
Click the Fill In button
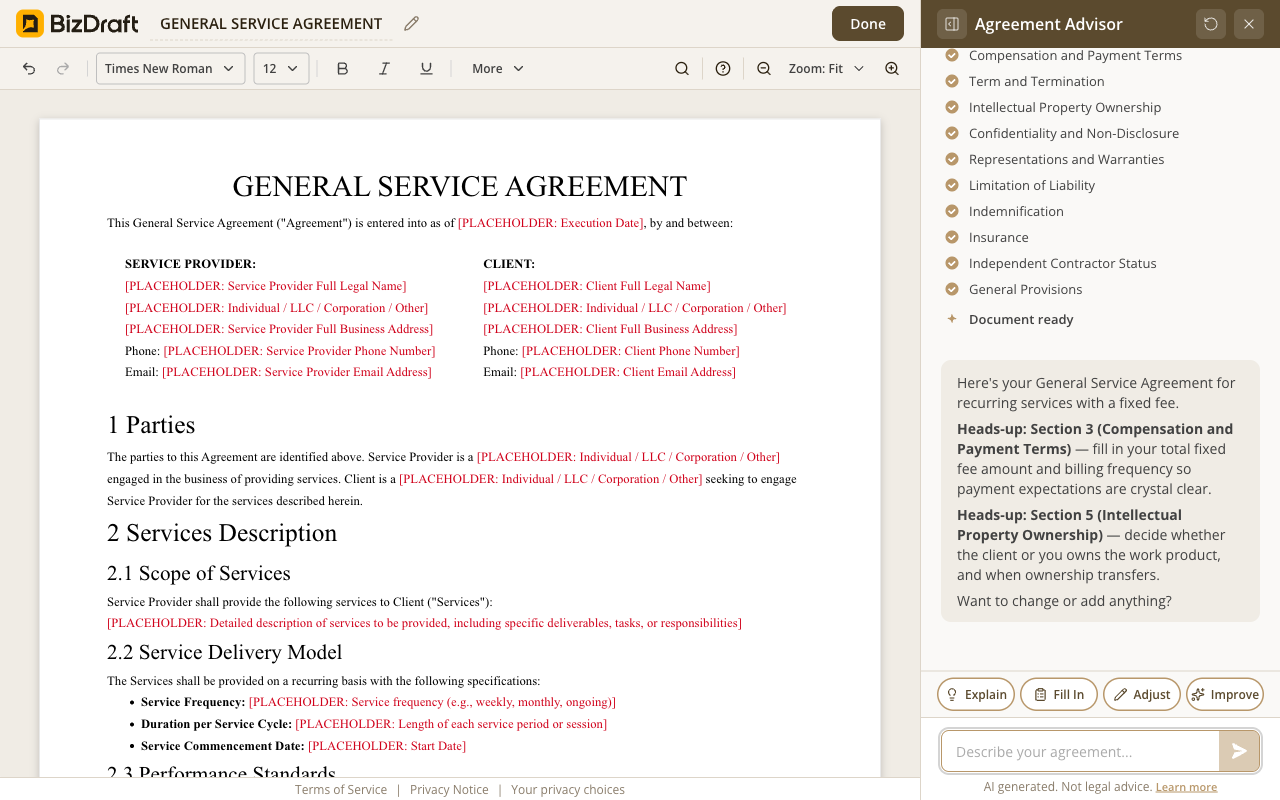(1059, 694)
